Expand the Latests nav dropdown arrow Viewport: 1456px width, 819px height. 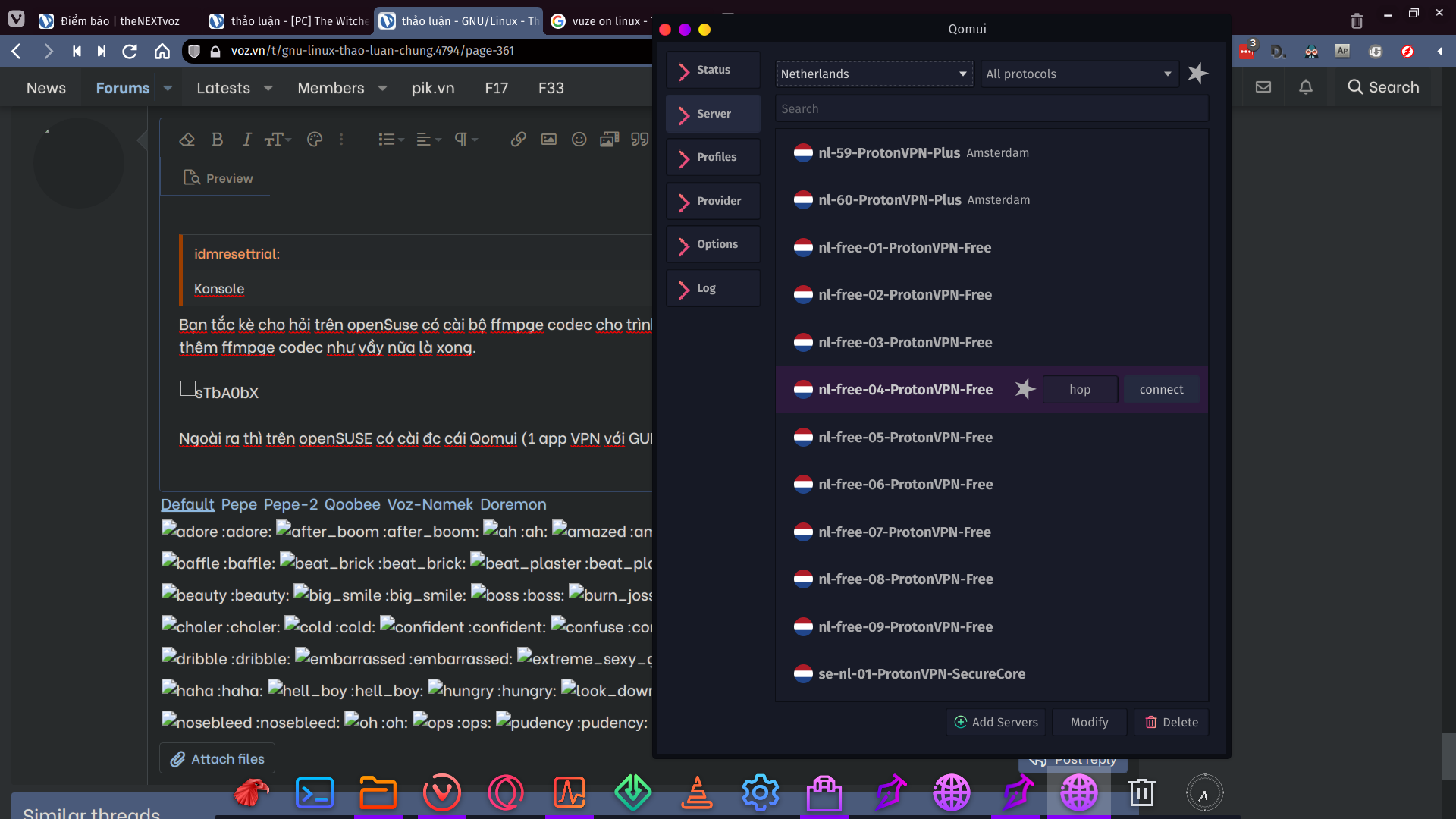[x=268, y=88]
